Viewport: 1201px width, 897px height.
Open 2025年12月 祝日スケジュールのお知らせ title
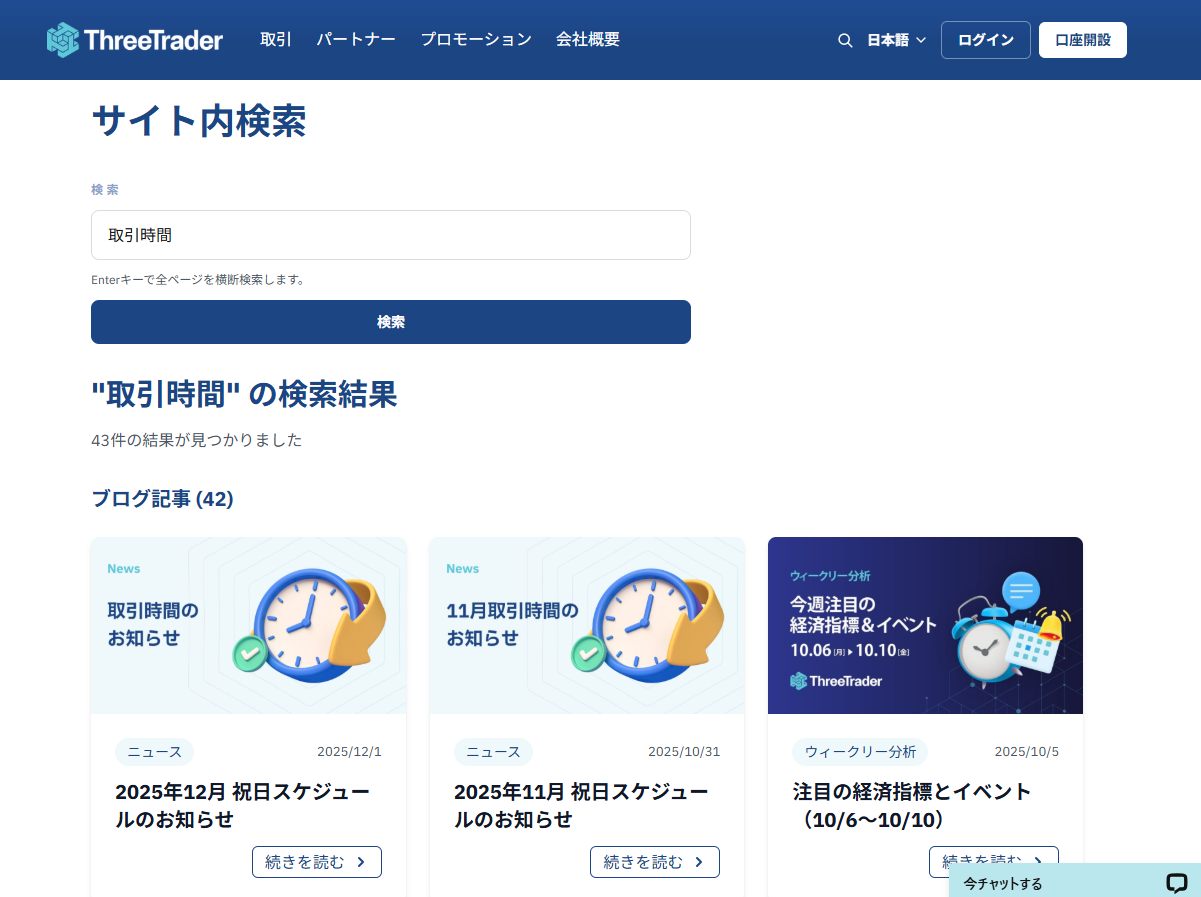(x=243, y=806)
